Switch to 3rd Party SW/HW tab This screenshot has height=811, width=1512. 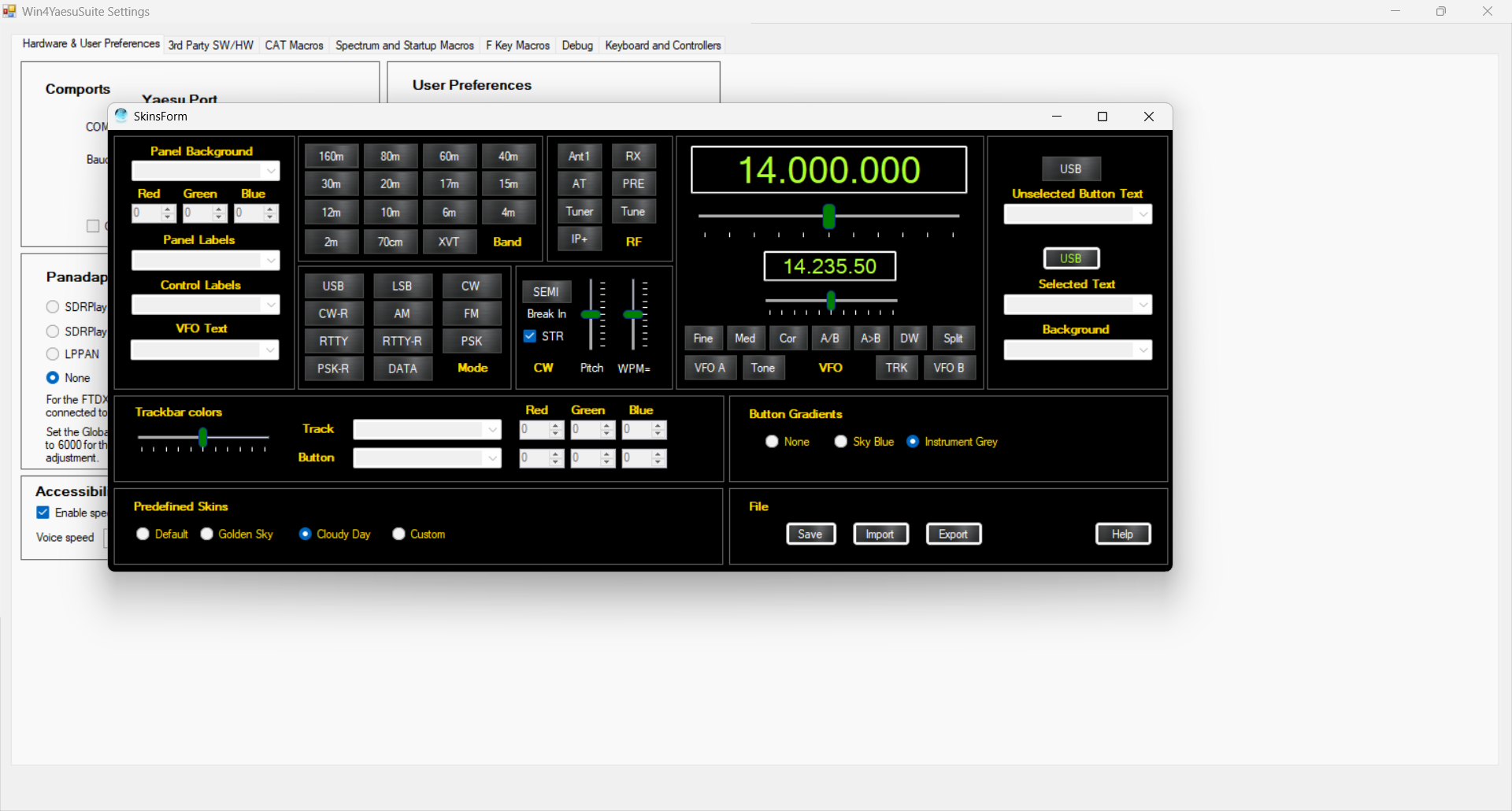(x=211, y=45)
